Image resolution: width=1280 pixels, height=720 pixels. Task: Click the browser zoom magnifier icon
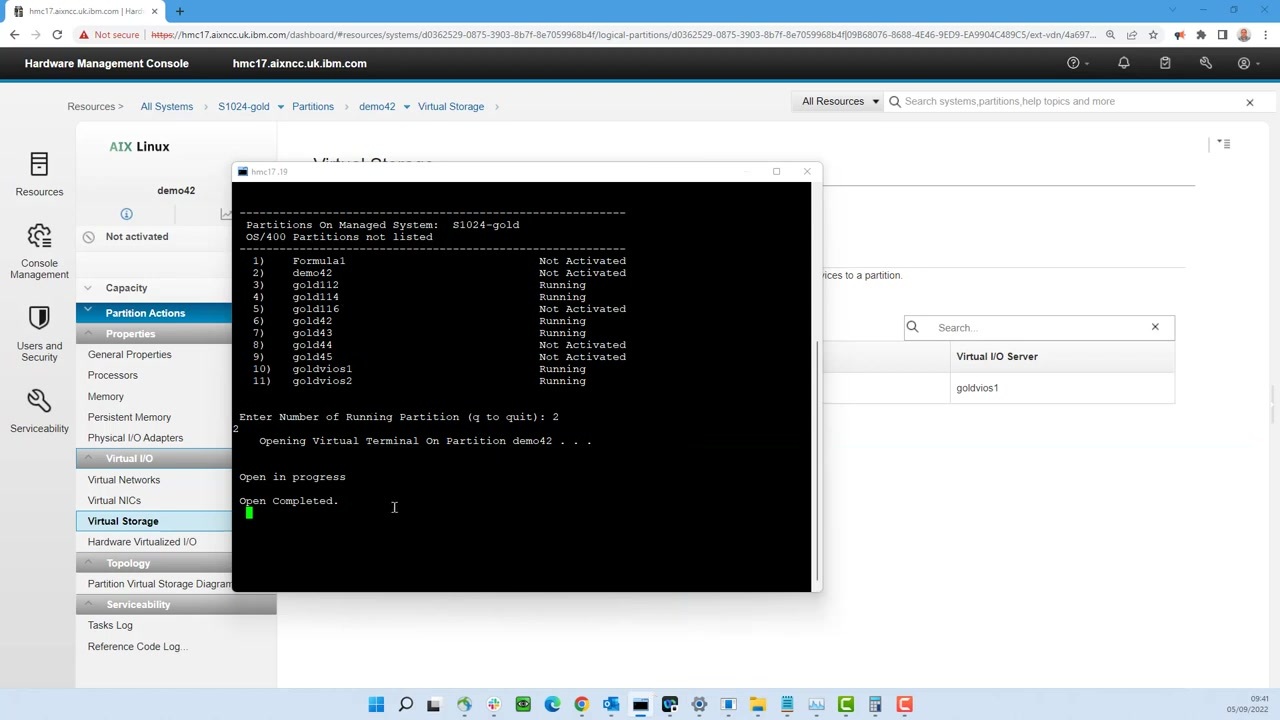[1110, 35]
